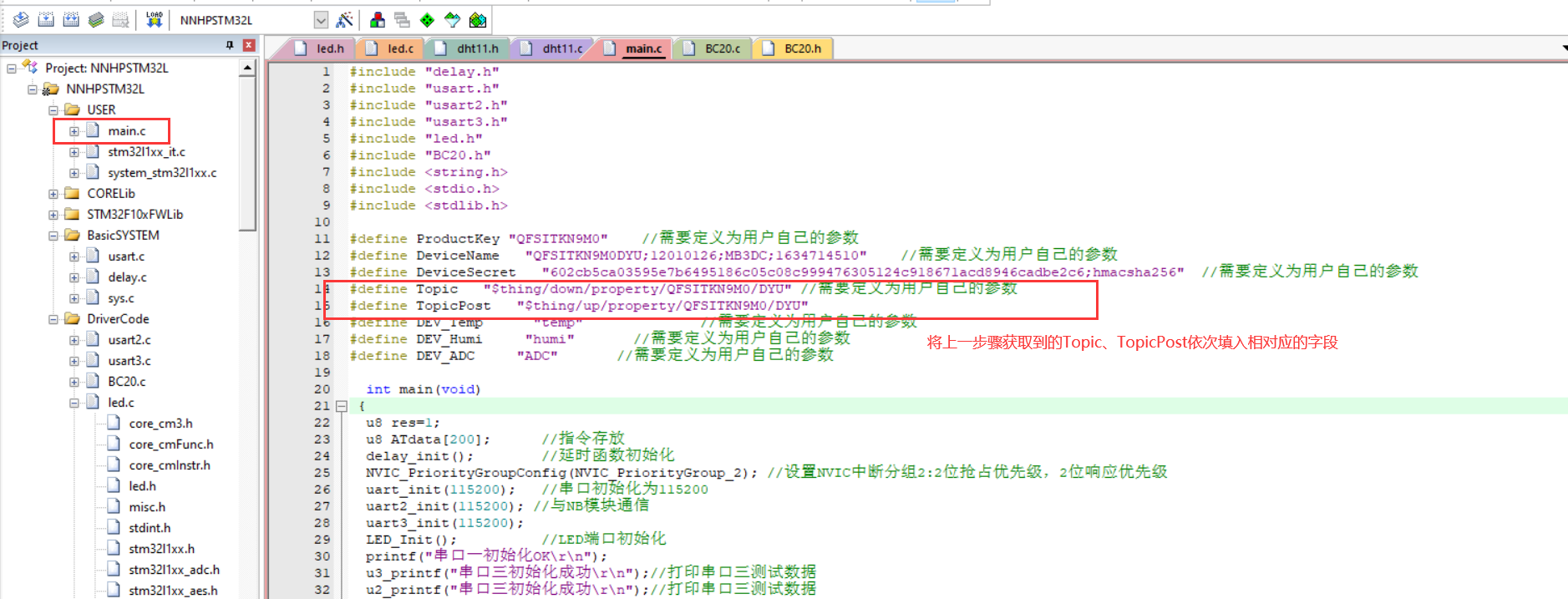Image resolution: width=1568 pixels, height=599 pixels.
Task: Select sys.c in the project tree
Action: pos(120,298)
